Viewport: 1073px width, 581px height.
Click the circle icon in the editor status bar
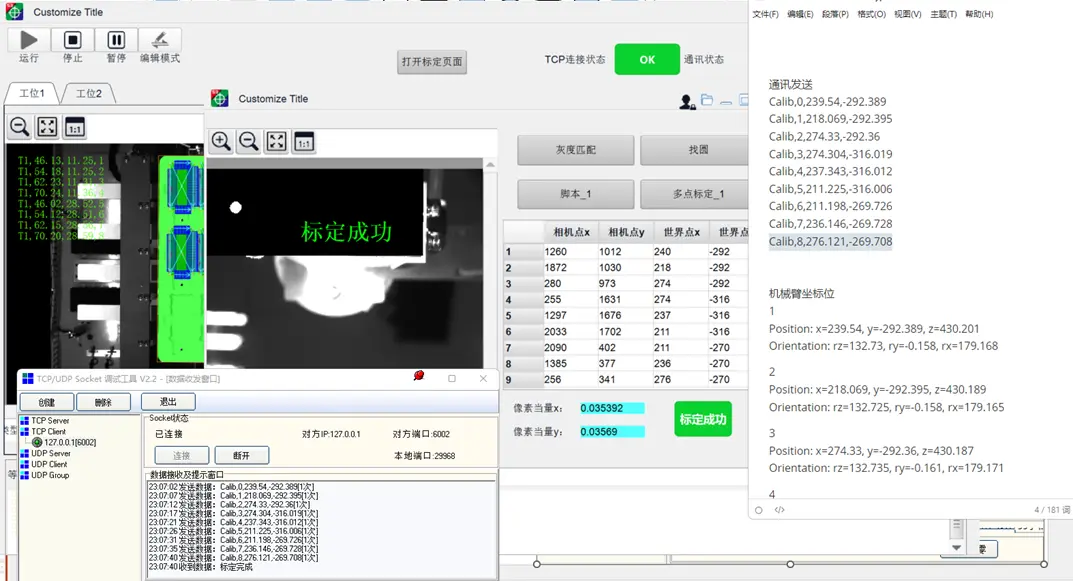pyautogui.click(x=758, y=510)
